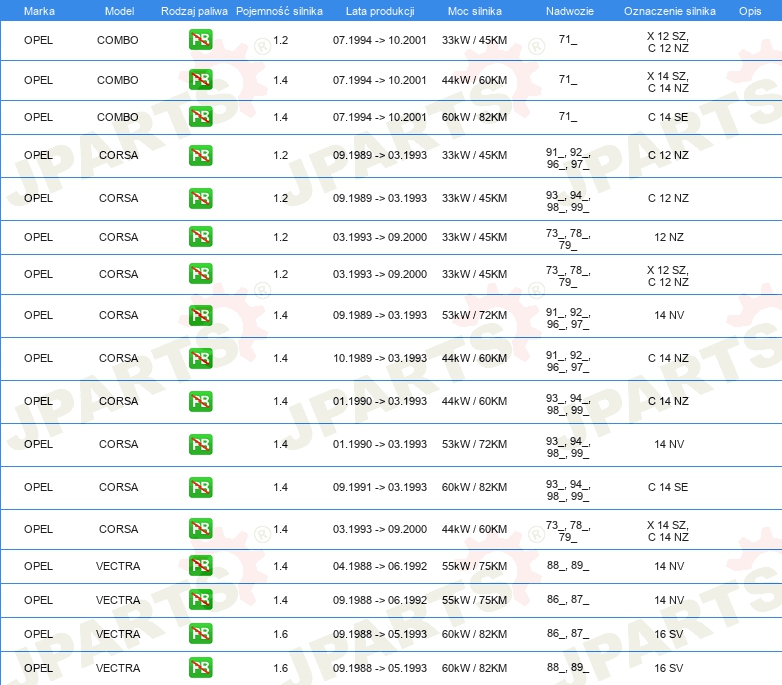Click 53kW / 72KM in the 09.1989 CORSA row
782x685 pixels.
click(474, 315)
